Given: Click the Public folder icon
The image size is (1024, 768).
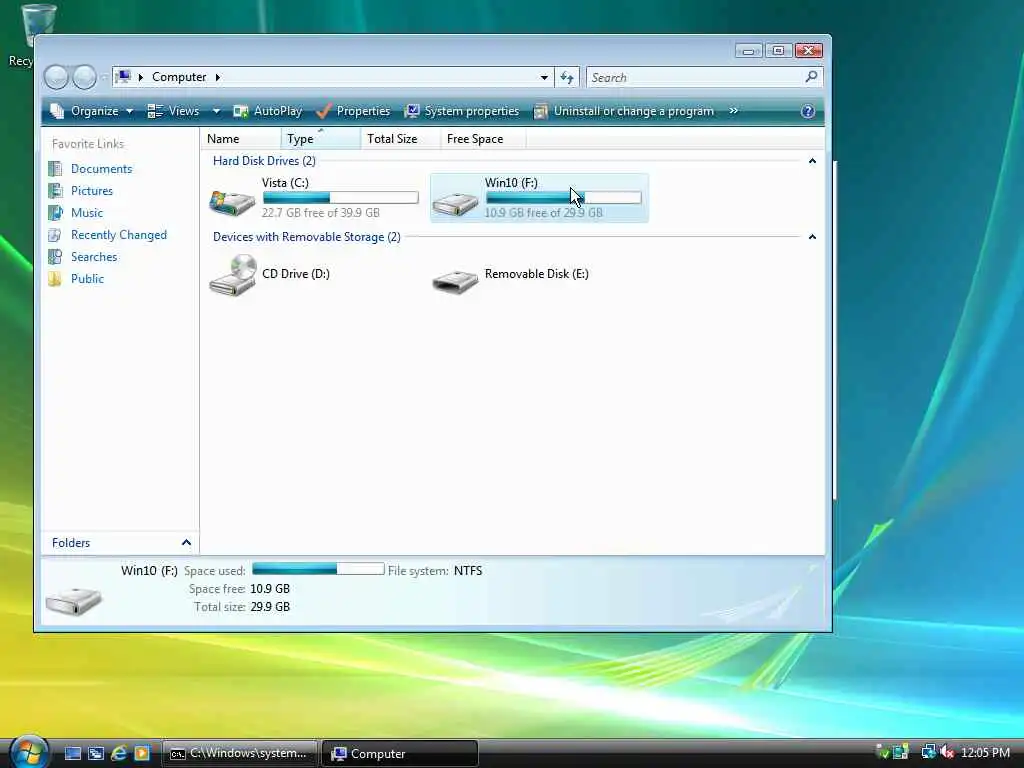Looking at the screenshot, I should tap(55, 279).
